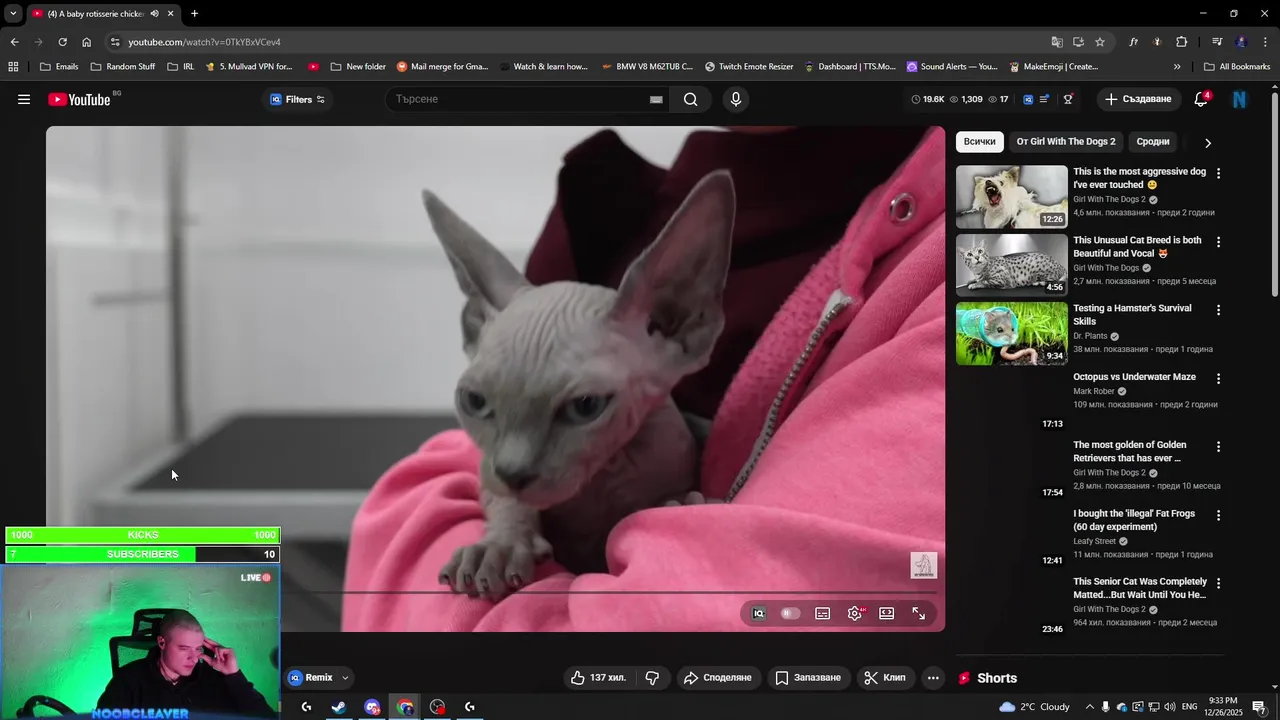Open the Windows notification center
1280x720 pixels.
(1260, 707)
